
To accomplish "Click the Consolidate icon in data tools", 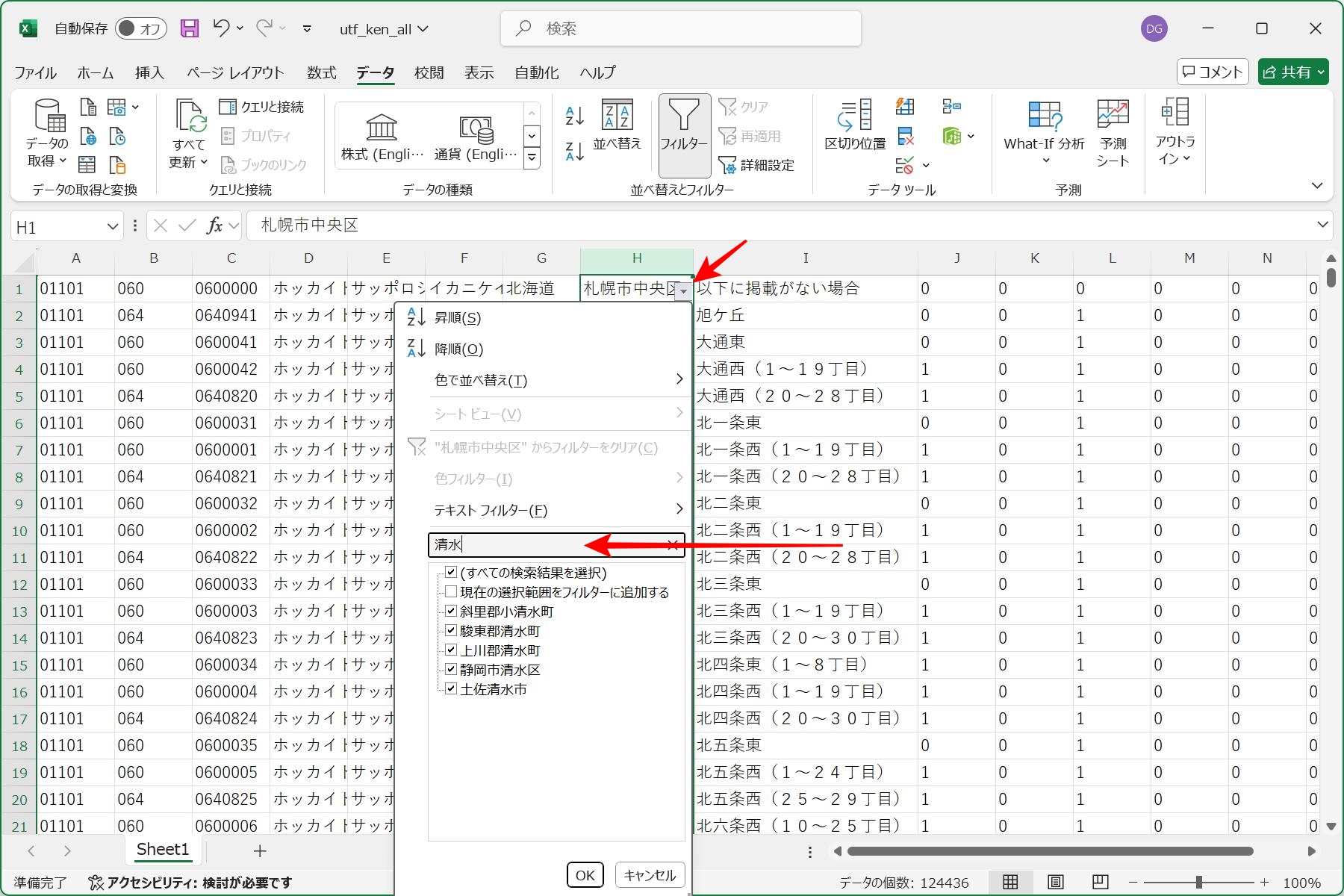I will pos(951,107).
